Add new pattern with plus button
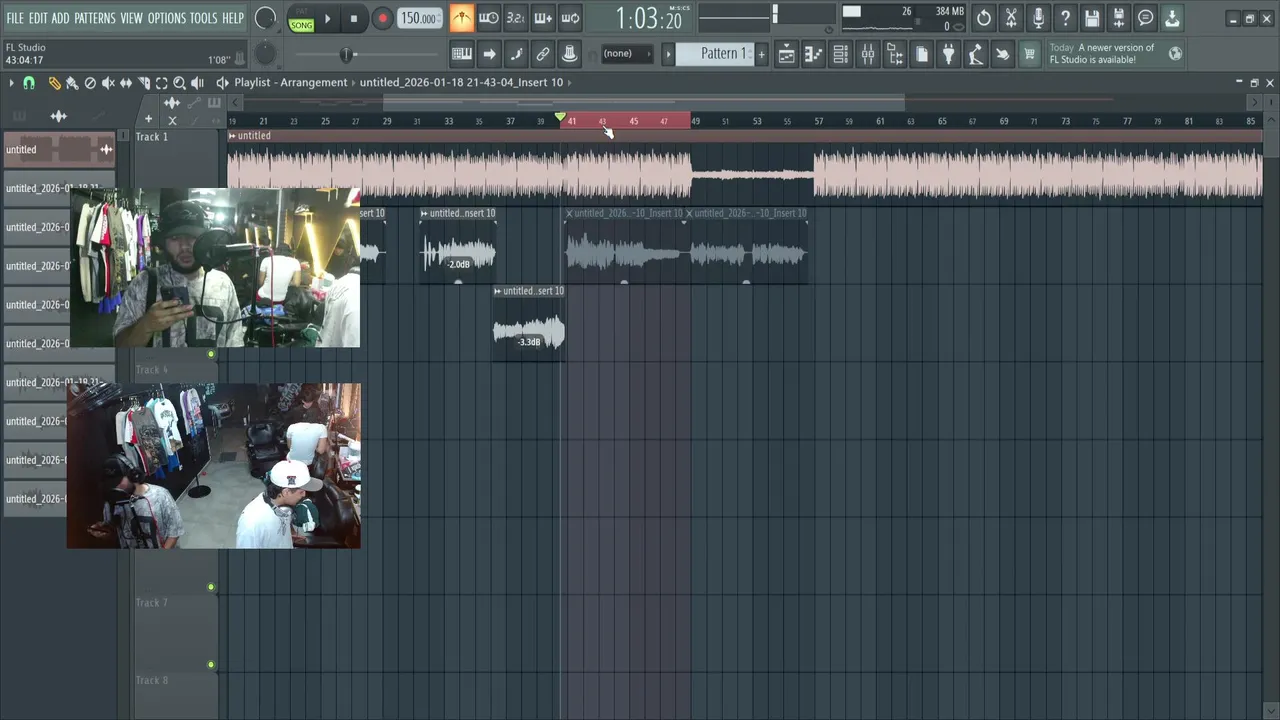The height and width of the screenshot is (720, 1280). (761, 54)
